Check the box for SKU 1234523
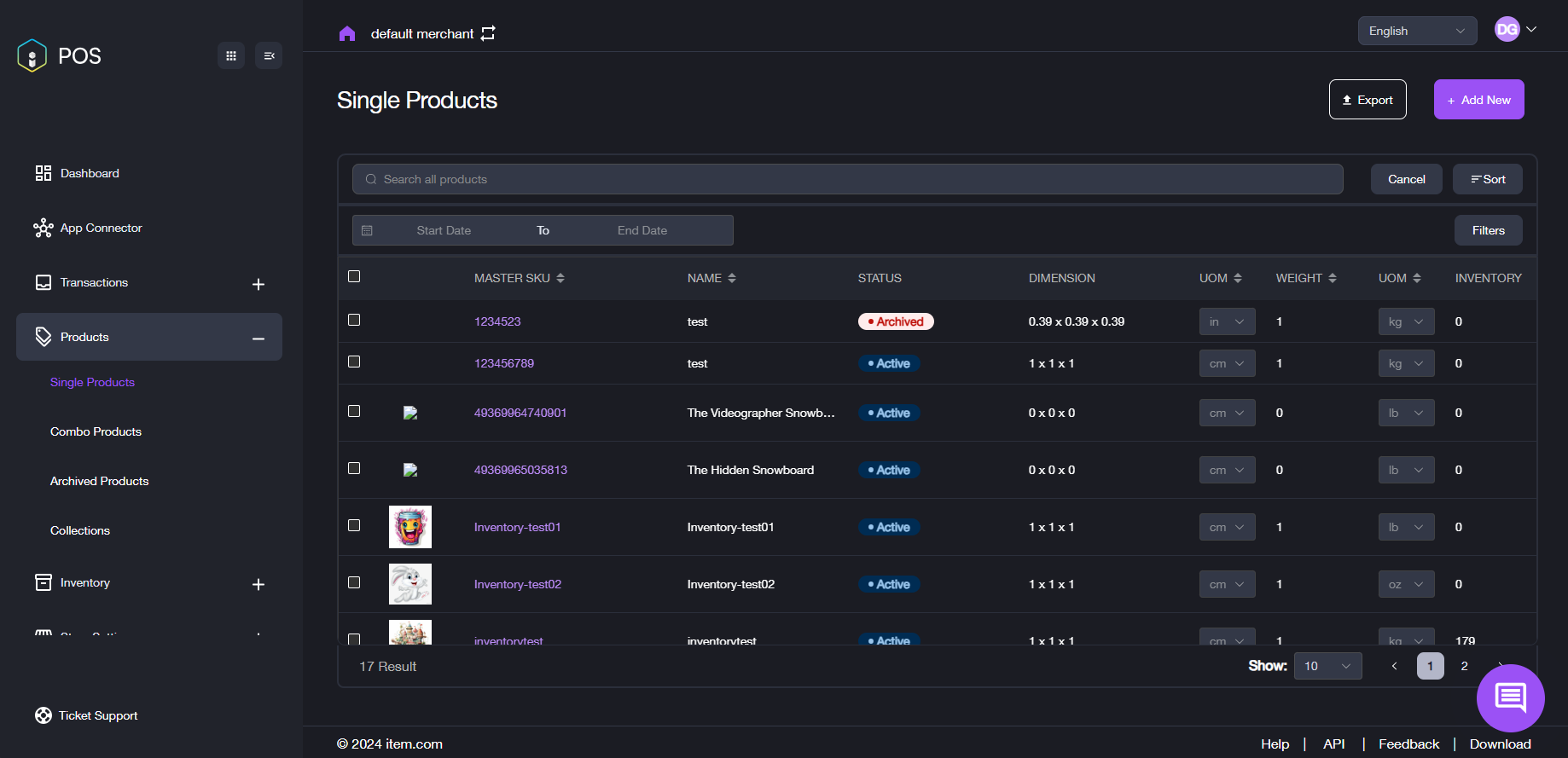Viewport: 1568px width, 758px height. [x=354, y=320]
